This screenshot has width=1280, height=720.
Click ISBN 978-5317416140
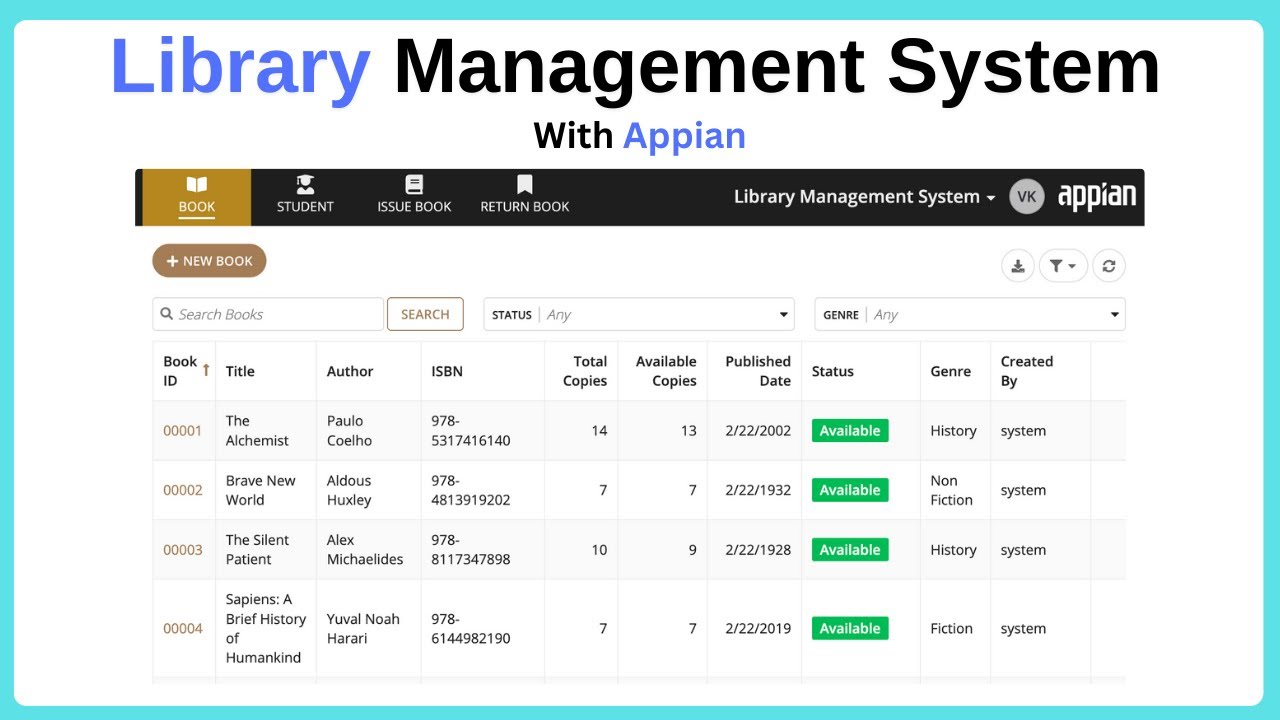(x=471, y=431)
